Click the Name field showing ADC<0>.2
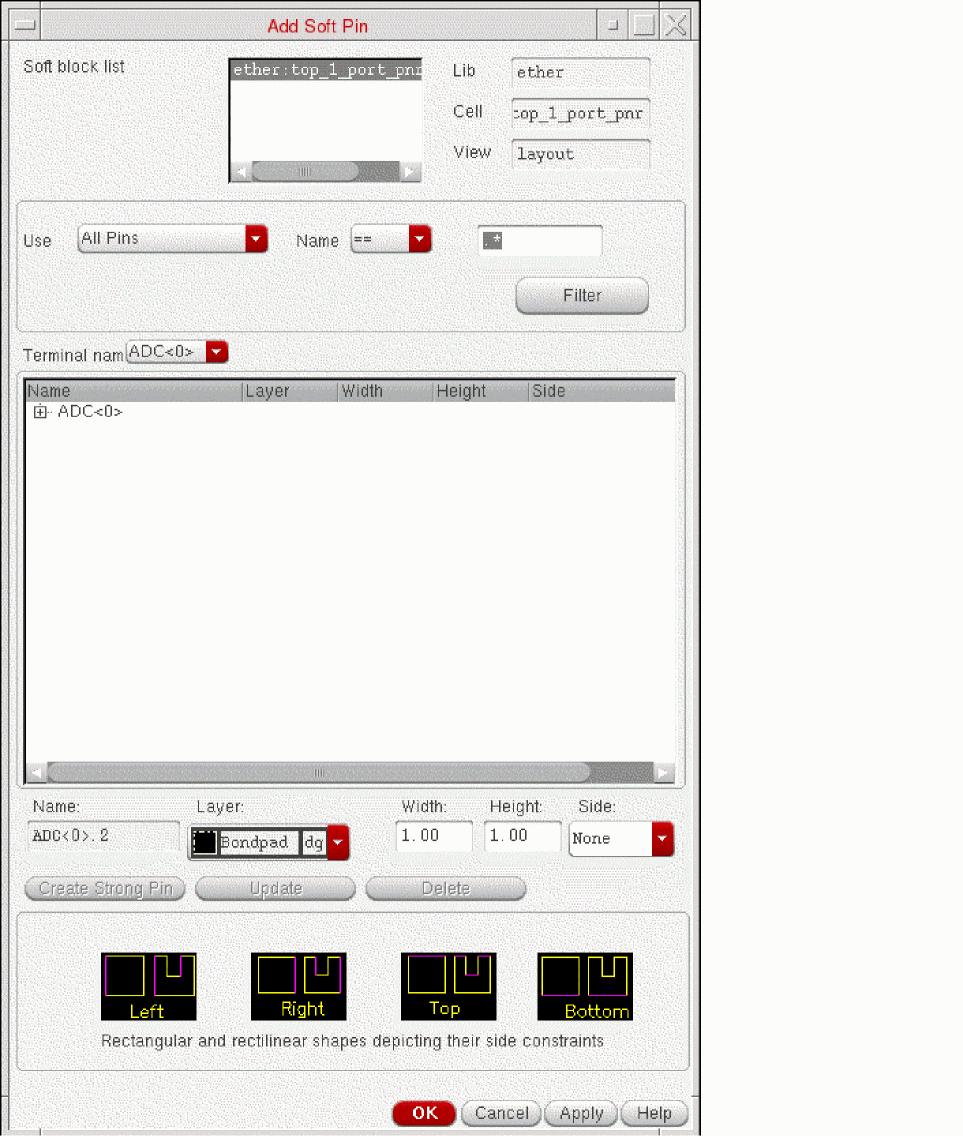963x1136 pixels. (x=103, y=836)
